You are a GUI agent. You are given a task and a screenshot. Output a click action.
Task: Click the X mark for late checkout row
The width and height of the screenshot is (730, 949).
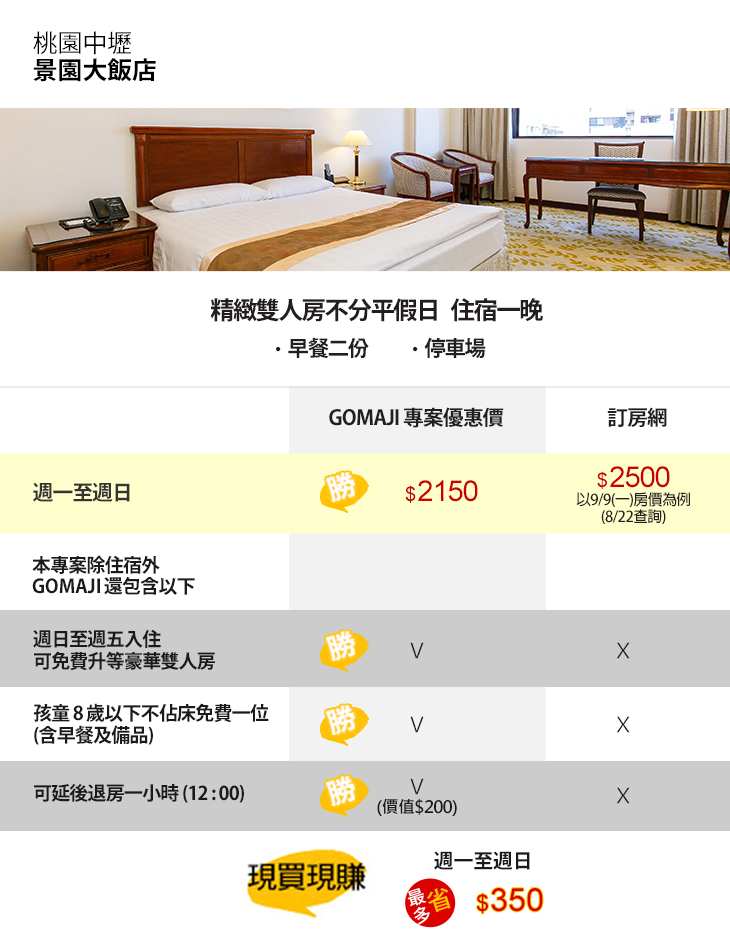(623, 796)
